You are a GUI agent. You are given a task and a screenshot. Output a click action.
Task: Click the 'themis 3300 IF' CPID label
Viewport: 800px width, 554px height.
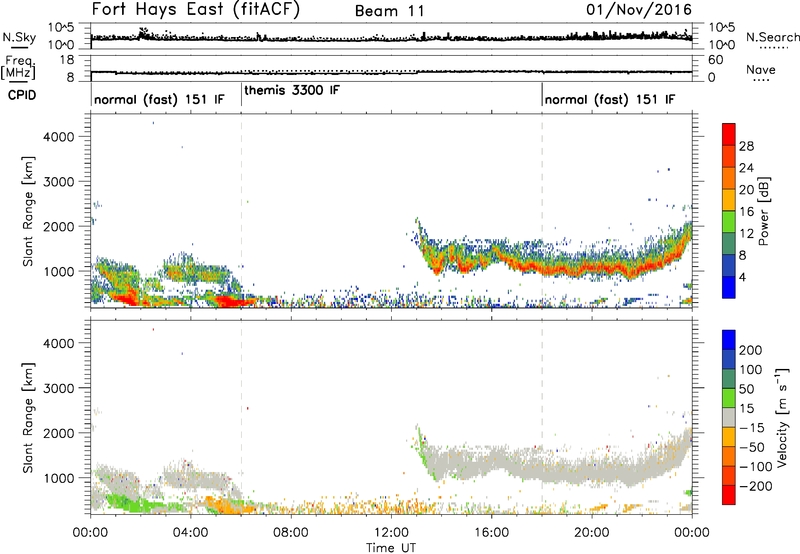[292, 90]
